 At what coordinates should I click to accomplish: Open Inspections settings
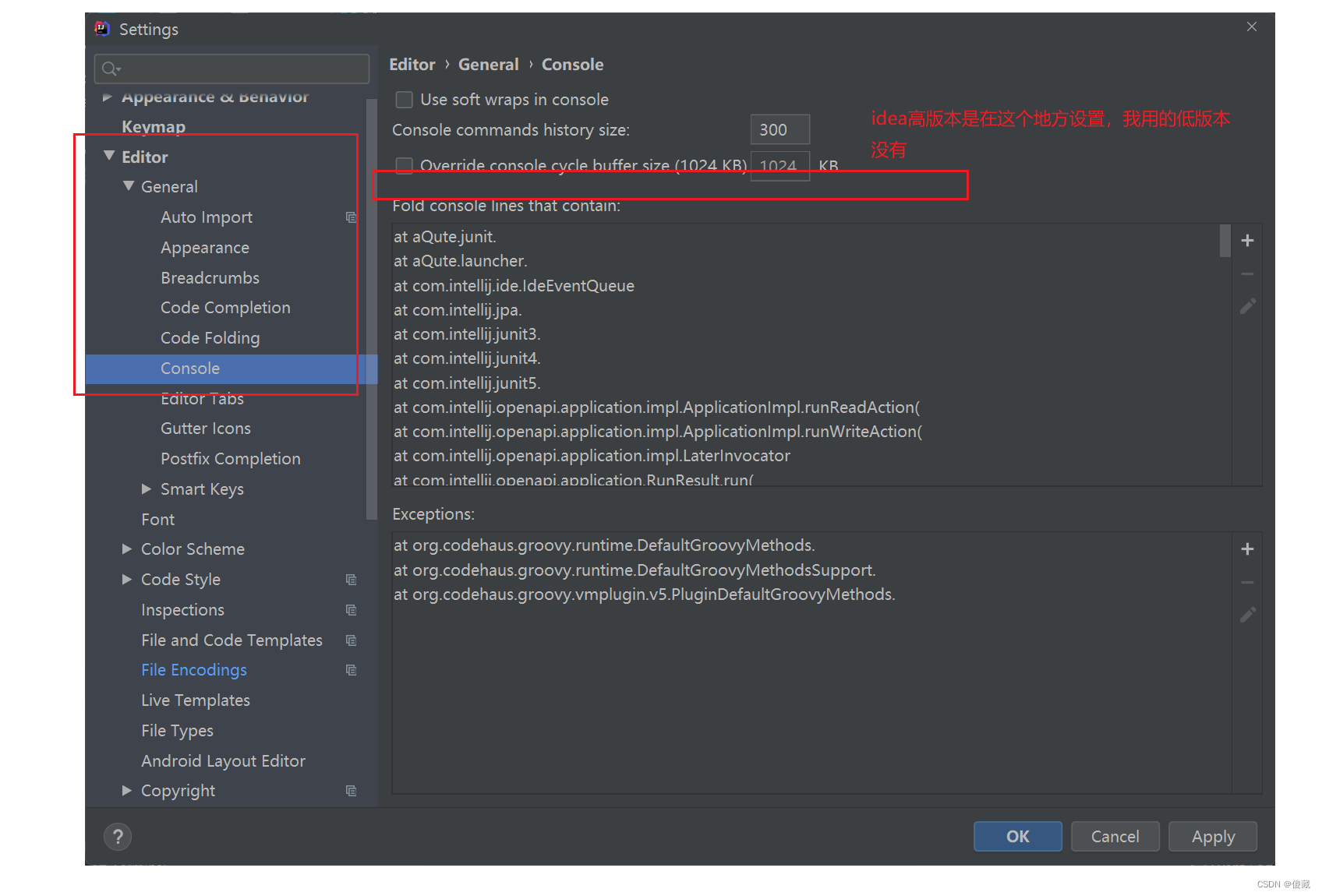click(182, 610)
